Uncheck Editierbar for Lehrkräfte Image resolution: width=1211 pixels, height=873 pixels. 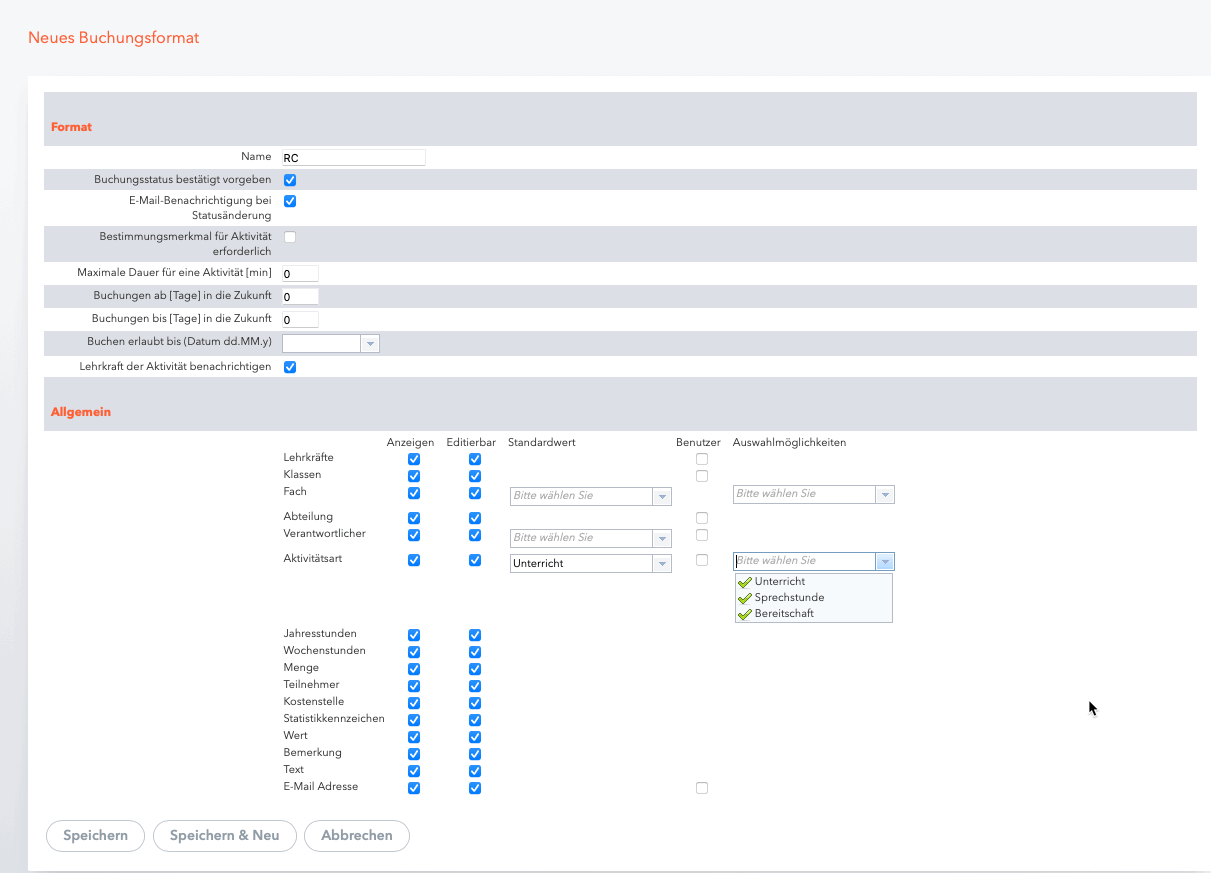(x=475, y=459)
